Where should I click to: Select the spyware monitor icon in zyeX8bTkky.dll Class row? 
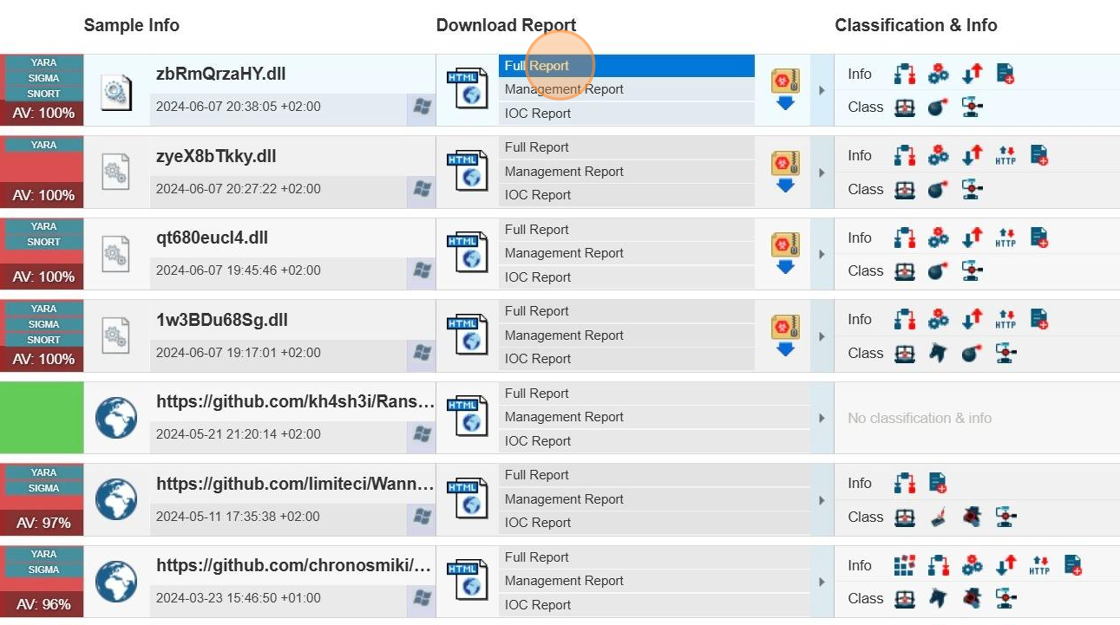pyautogui.click(x=969, y=189)
